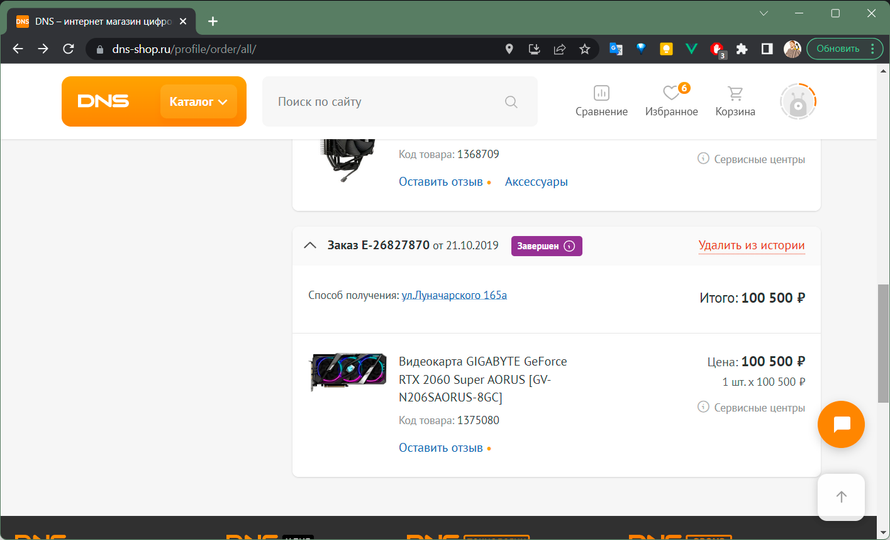Select the Итого: 100 500 ₽ total

point(752,298)
